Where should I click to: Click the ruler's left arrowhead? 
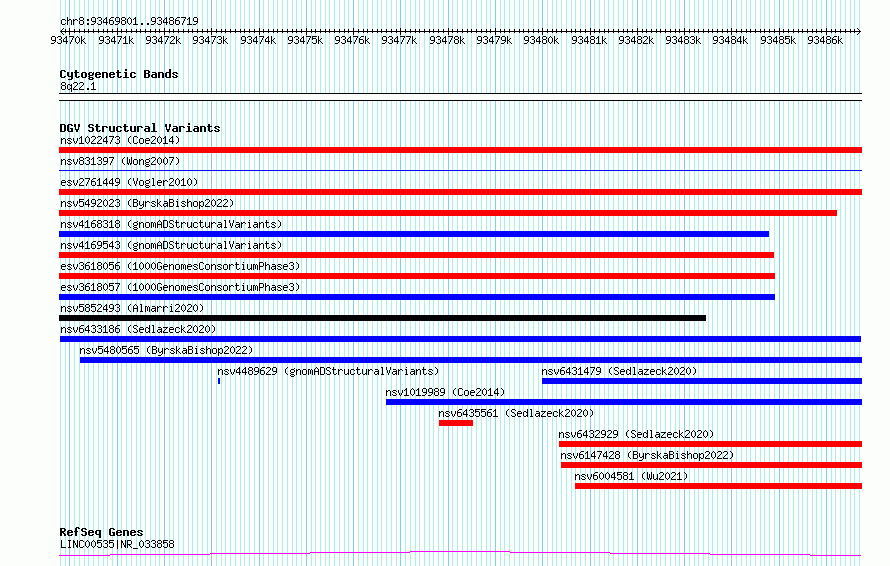[x=62, y=31]
